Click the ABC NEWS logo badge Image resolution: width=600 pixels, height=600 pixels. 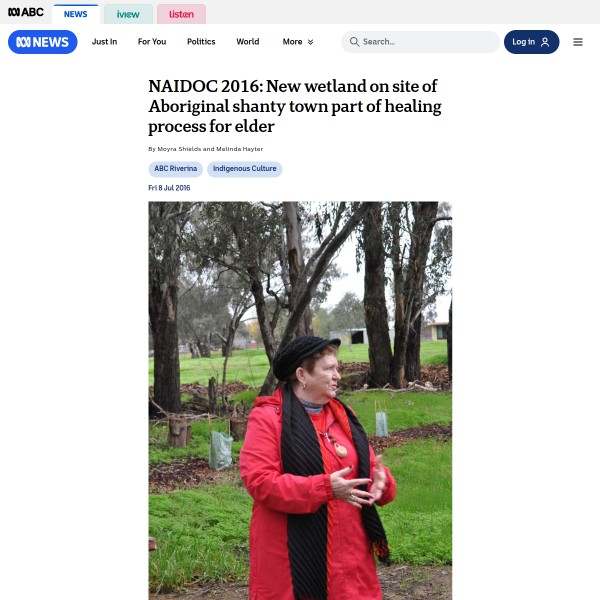[x=42, y=42]
